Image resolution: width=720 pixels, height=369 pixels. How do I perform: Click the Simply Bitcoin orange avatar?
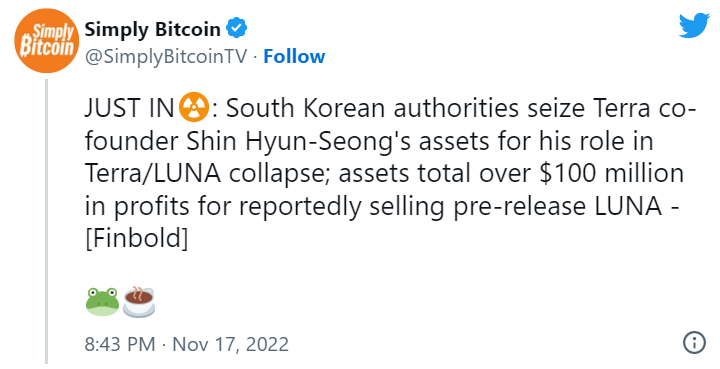point(47,41)
